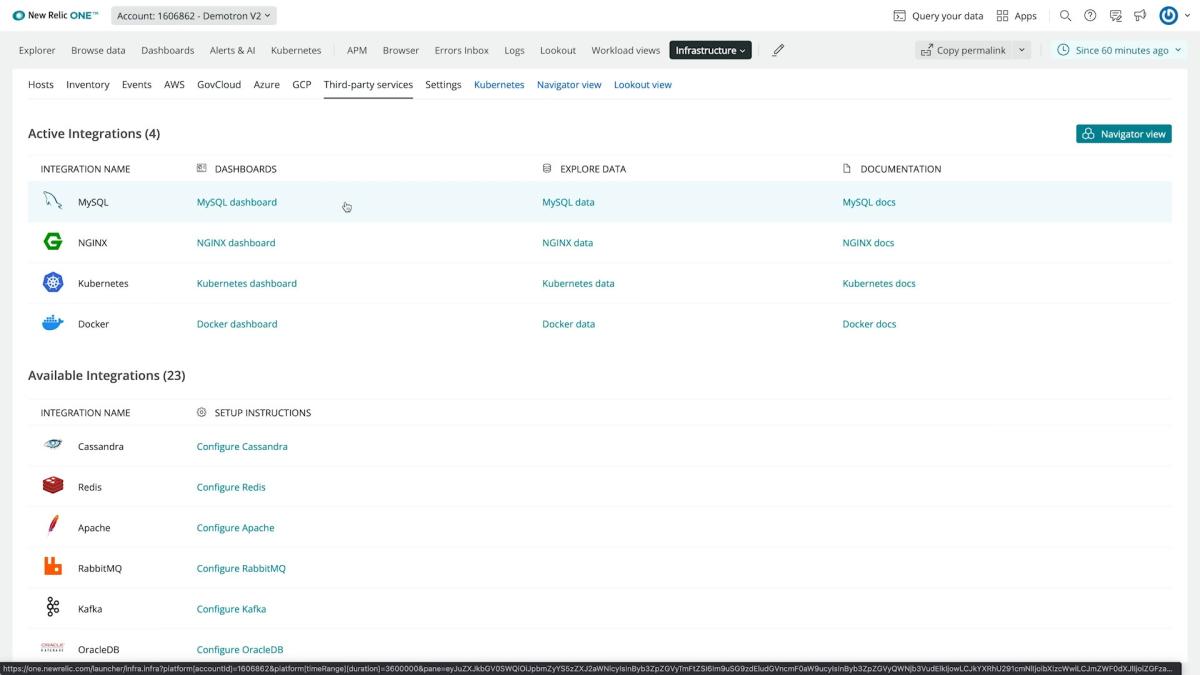This screenshot has height=675, width=1200.
Task: Open Logs in the navigation
Action: [x=514, y=50]
